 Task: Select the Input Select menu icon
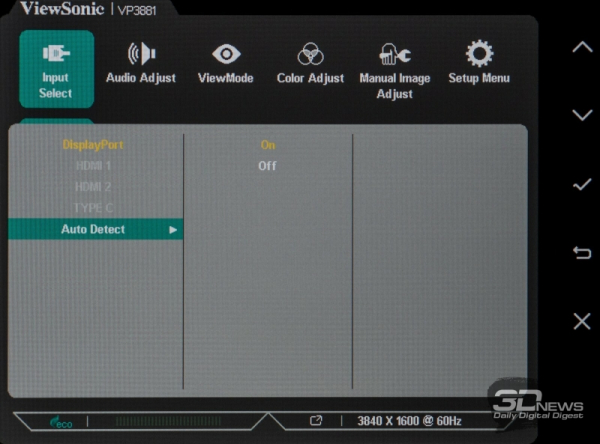56,54
